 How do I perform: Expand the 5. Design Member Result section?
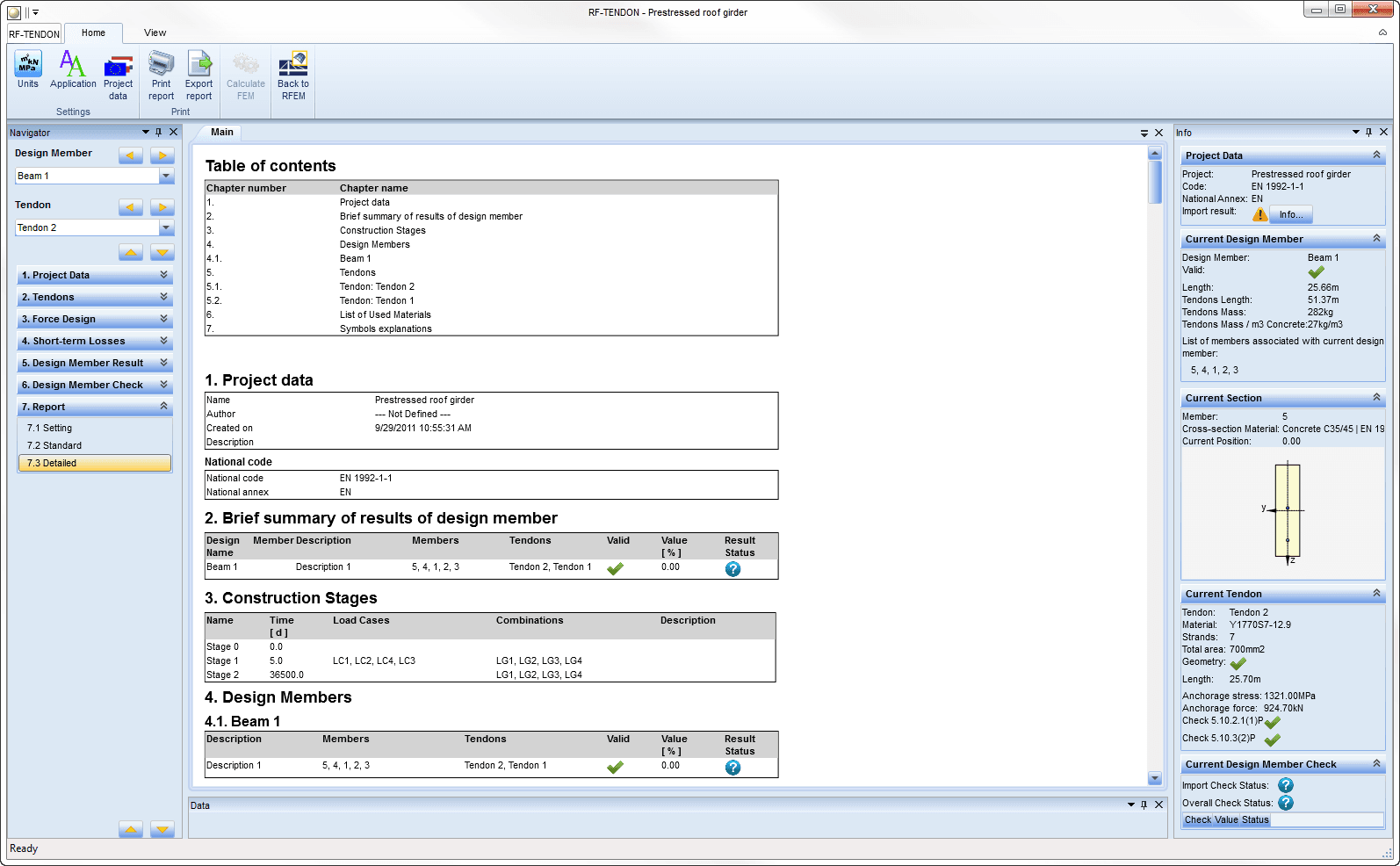[x=95, y=363]
